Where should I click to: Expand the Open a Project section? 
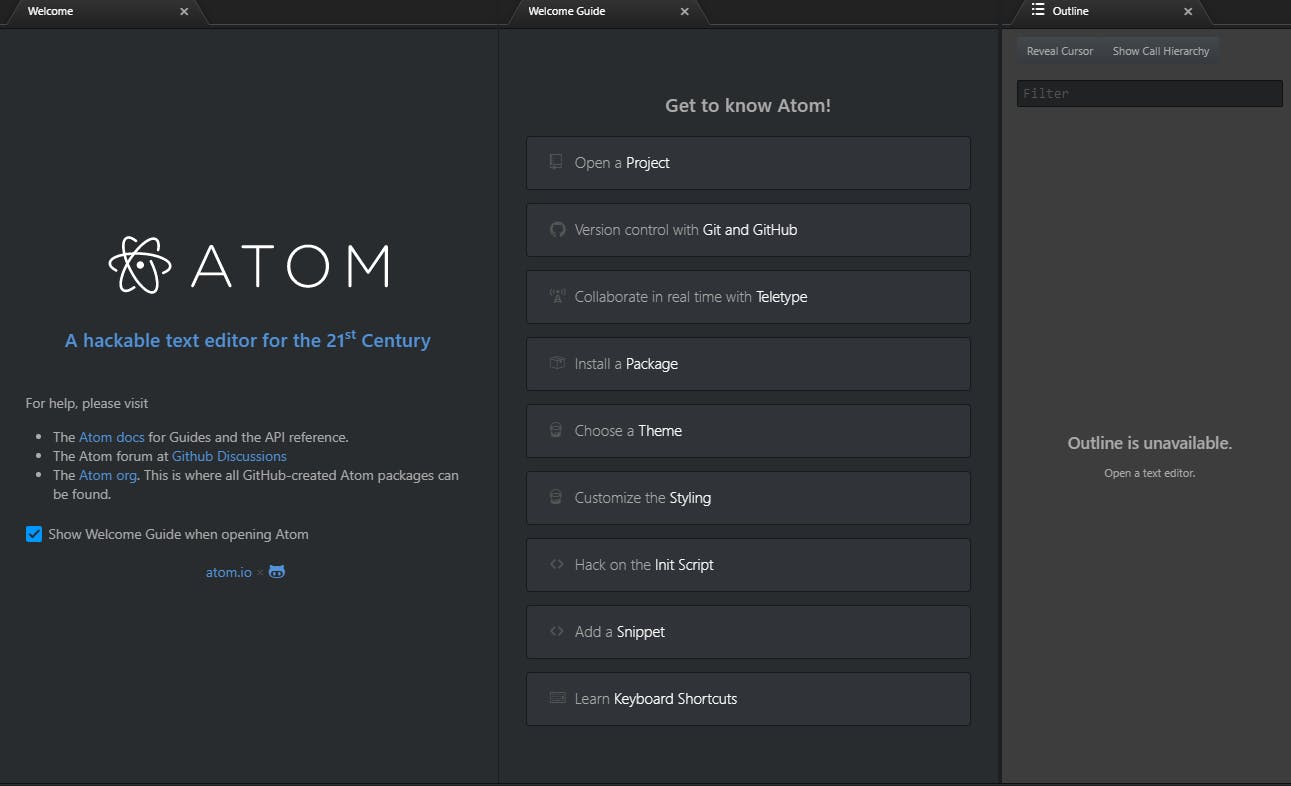(x=748, y=163)
